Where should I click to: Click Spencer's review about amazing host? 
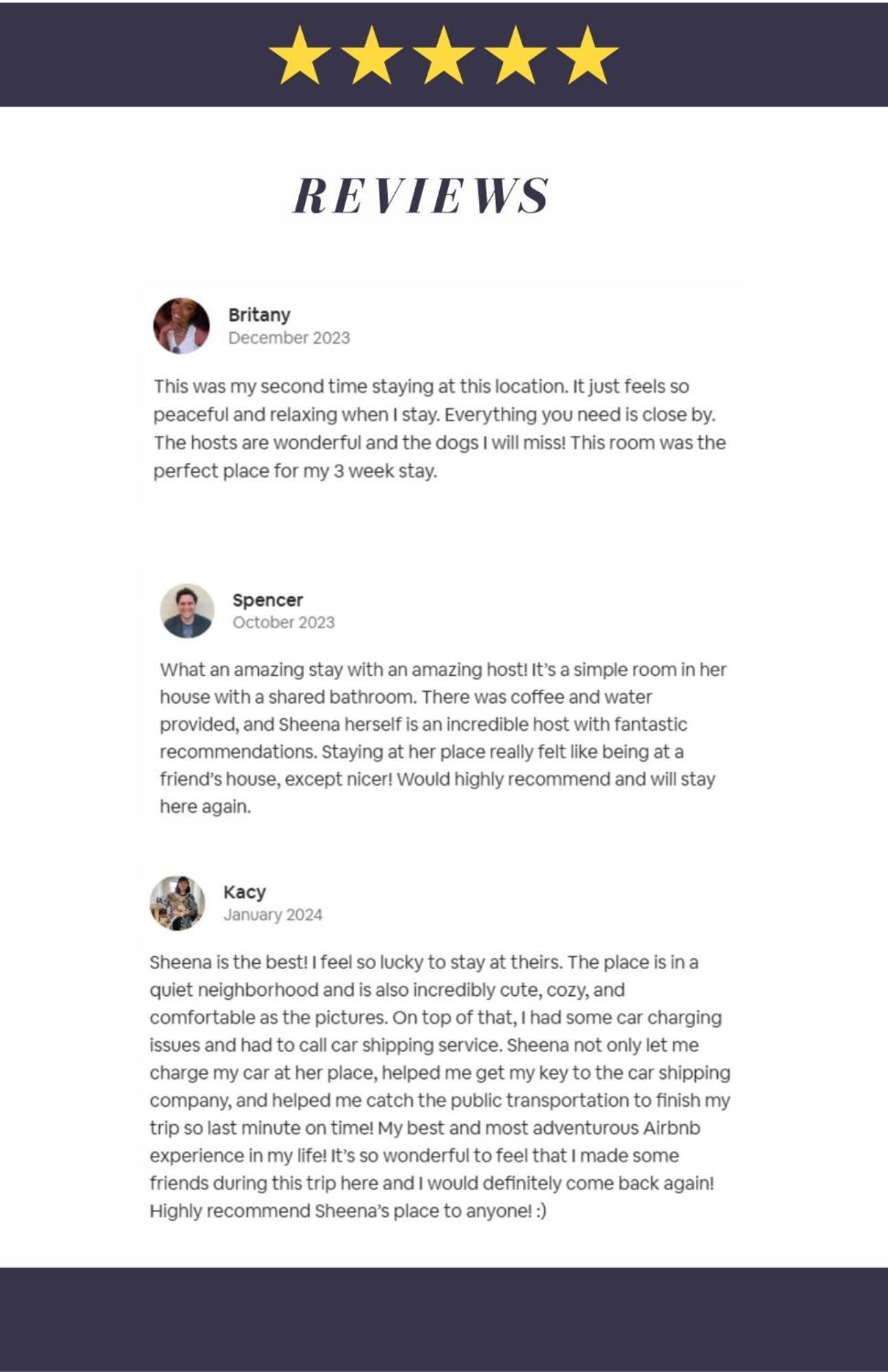pos(443,738)
